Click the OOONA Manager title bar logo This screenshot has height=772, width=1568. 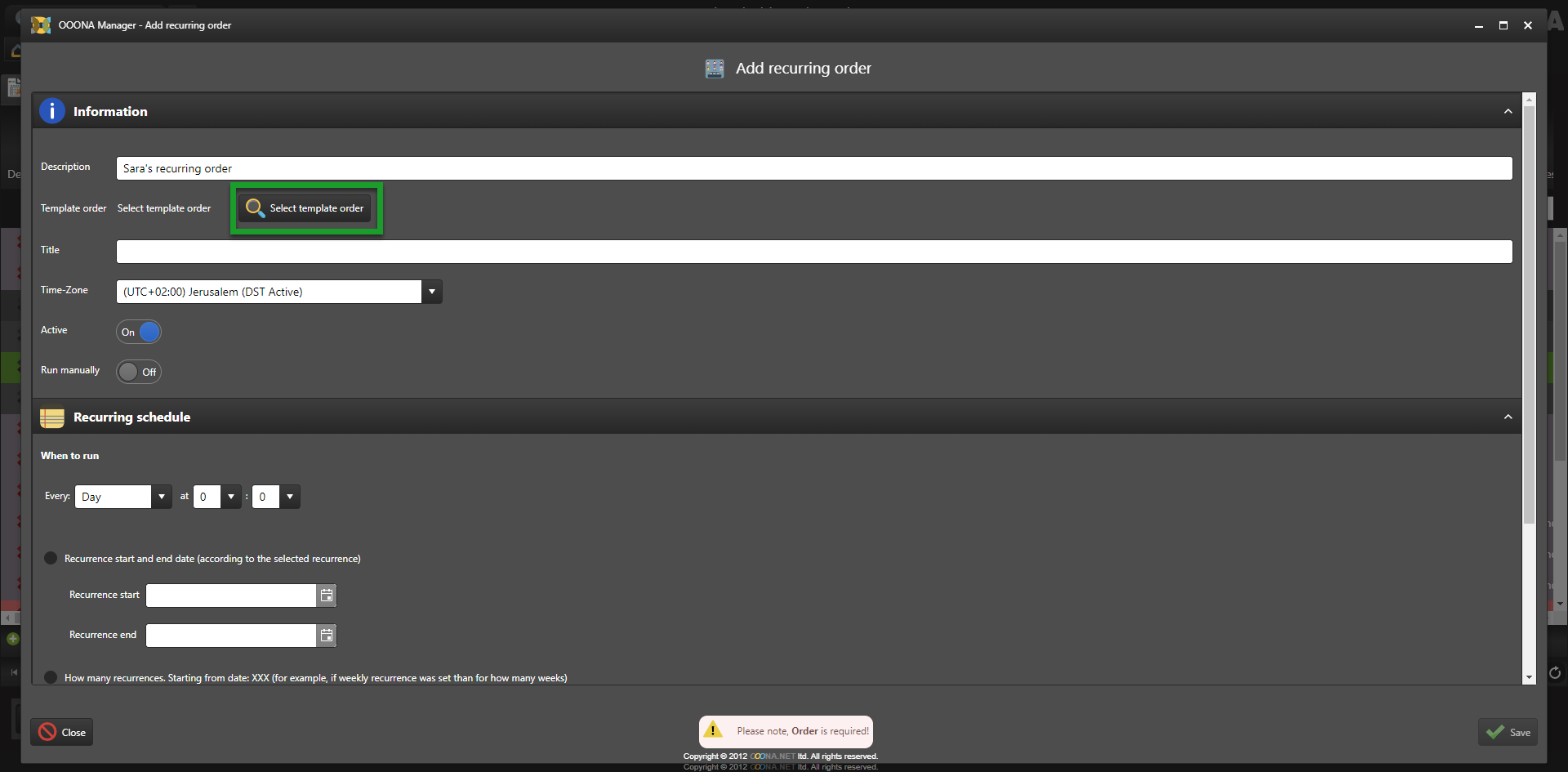(x=41, y=25)
